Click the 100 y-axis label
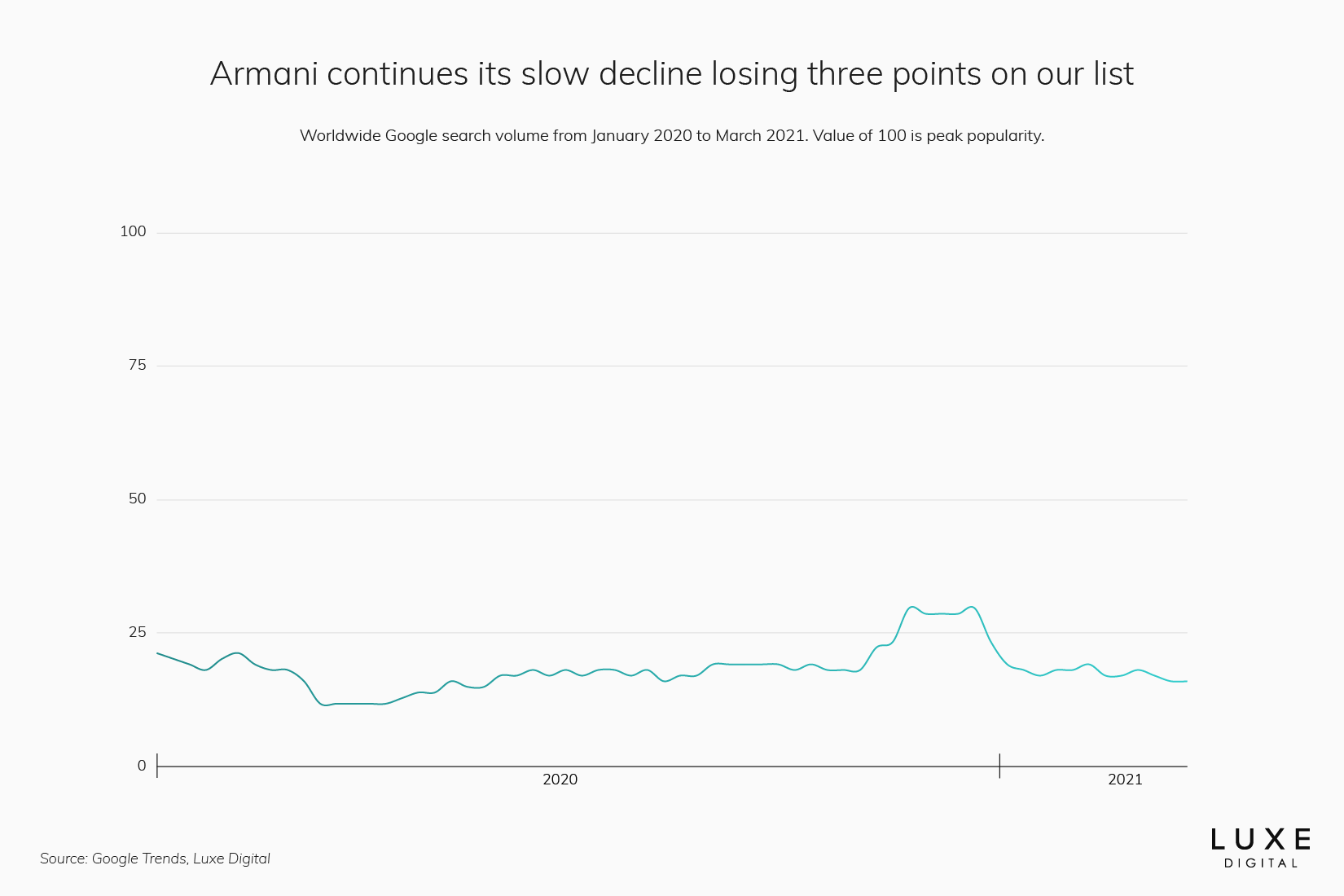The width and height of the screenshot is (1344, 896). [133, 232]
